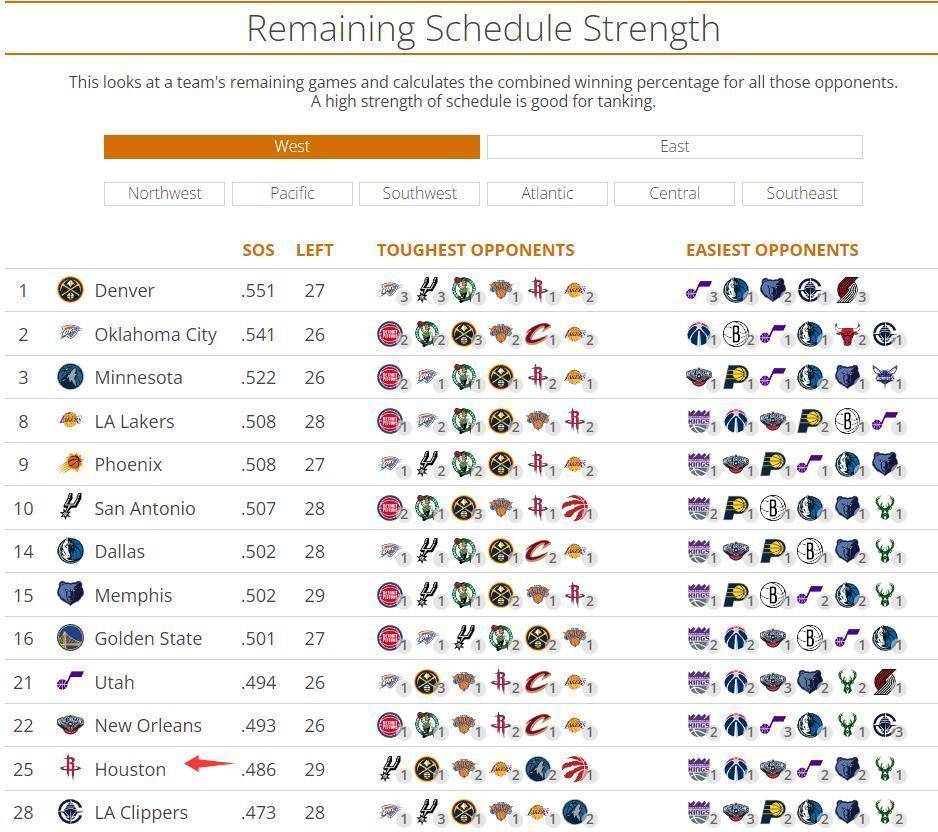
Task: Choose the Southeast division filter
Action: point(802,193)
